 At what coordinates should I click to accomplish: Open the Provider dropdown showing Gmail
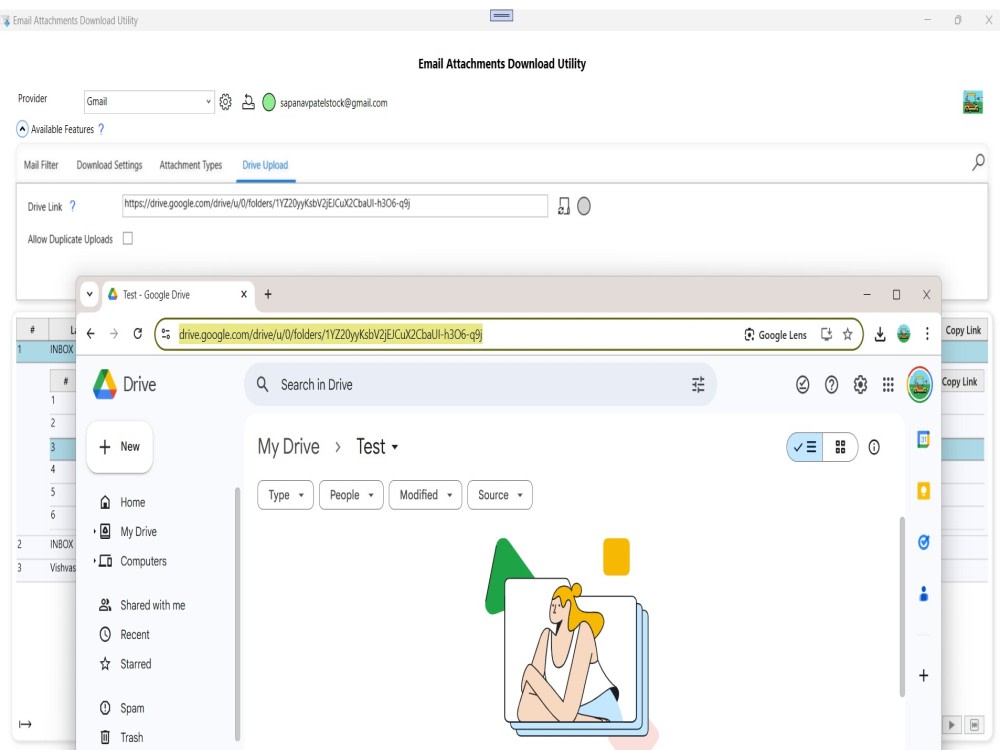[149, 101]
